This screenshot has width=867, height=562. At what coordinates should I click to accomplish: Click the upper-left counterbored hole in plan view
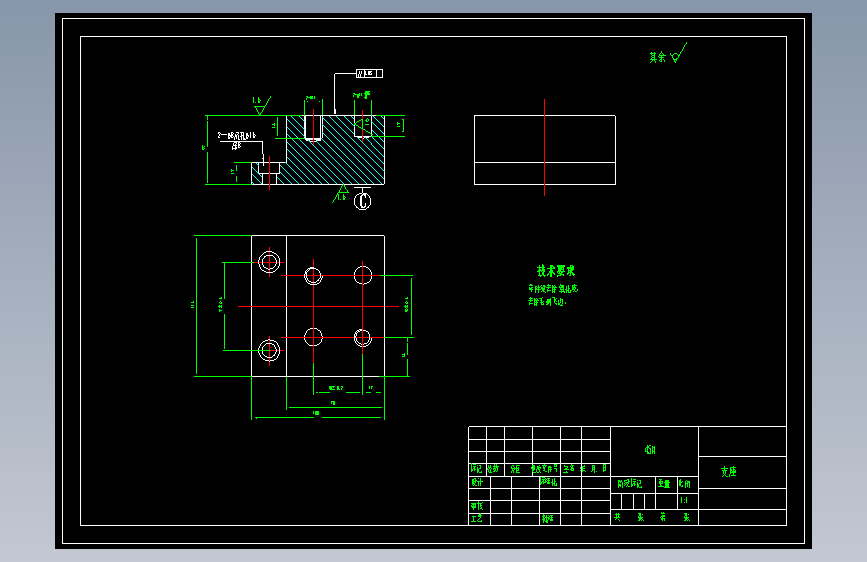269,262
